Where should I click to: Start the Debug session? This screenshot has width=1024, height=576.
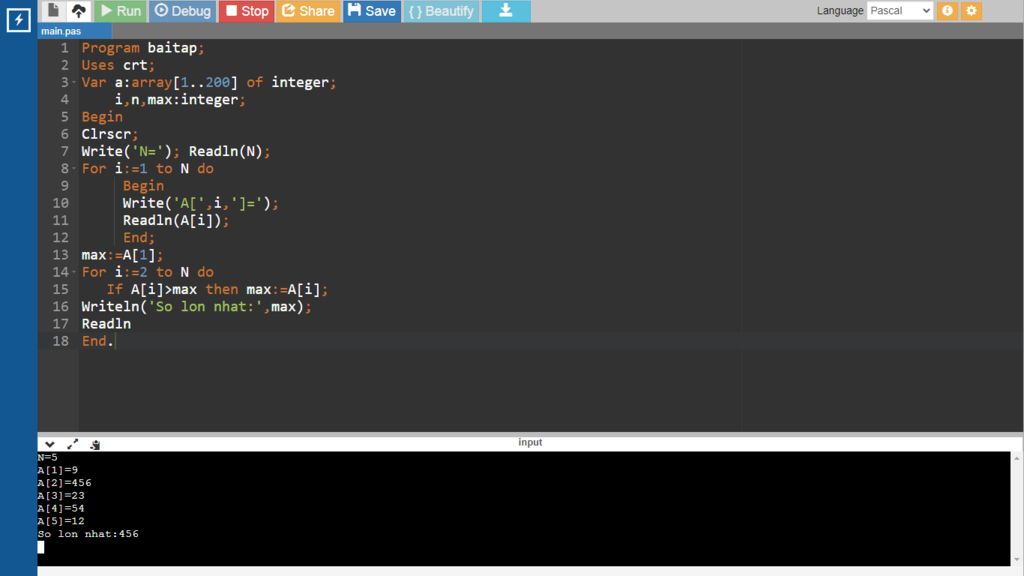183,11
